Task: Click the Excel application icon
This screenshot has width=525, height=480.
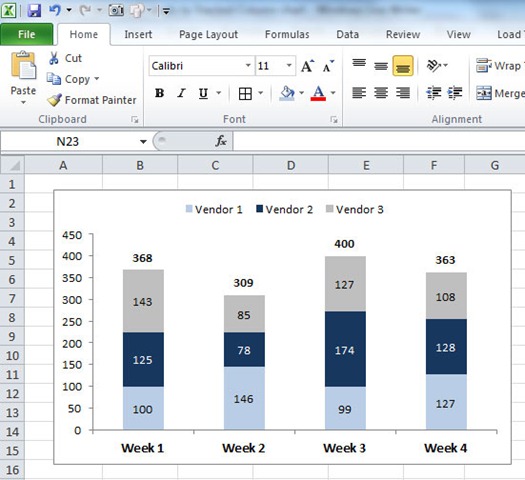Action: click(x=8, y=11)
